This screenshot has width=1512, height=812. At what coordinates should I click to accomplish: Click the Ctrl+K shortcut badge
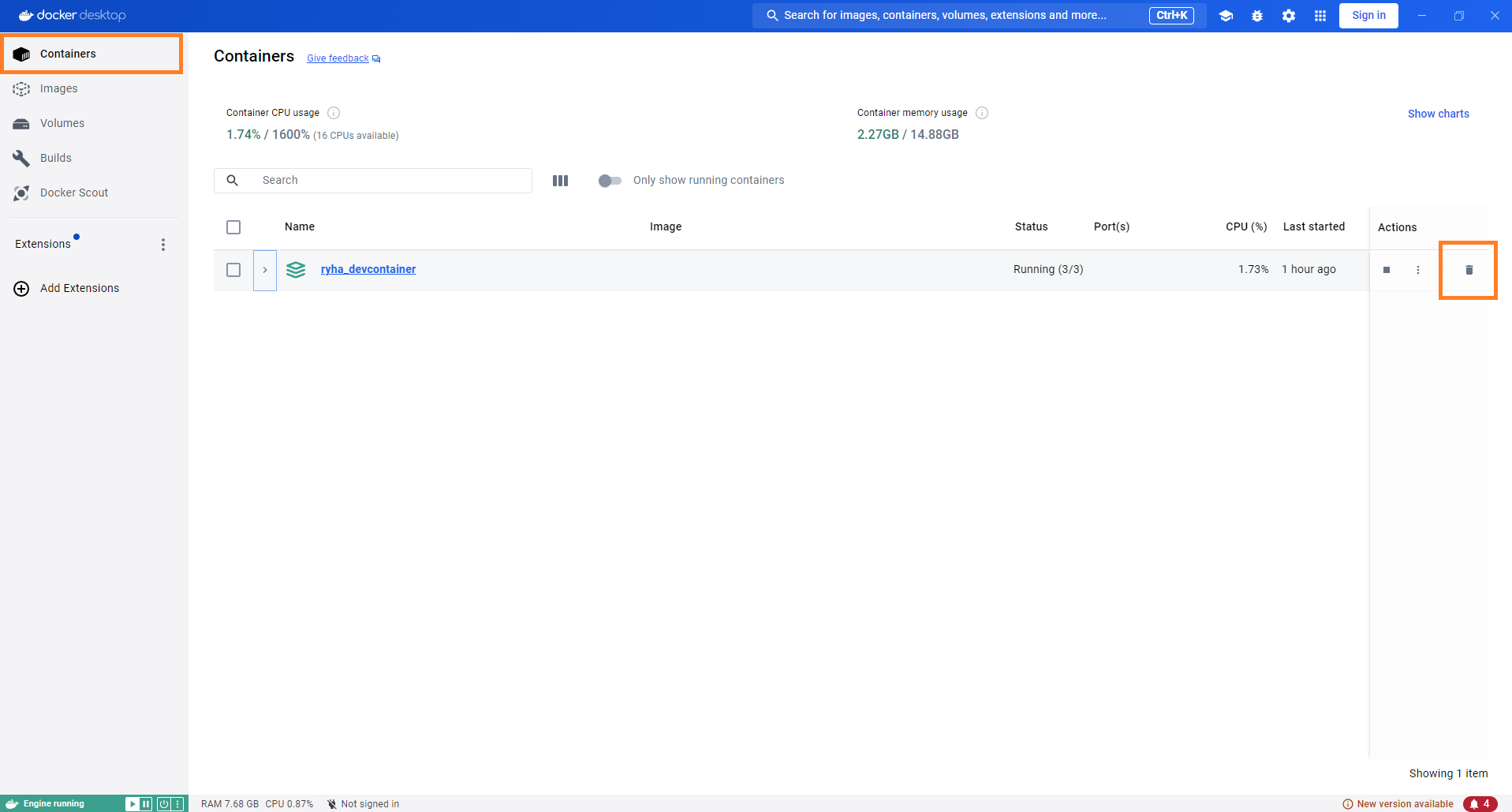point(1171,15)
